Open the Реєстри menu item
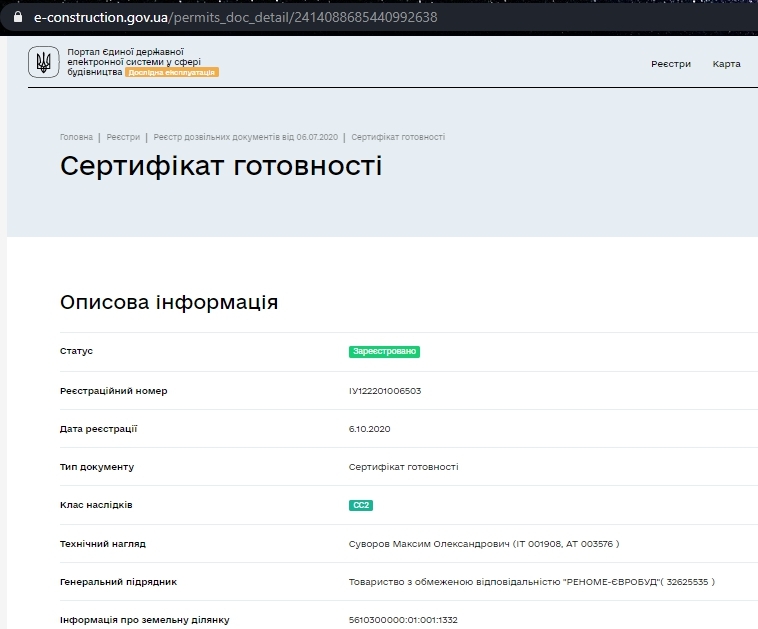Viewport: 758px width, 629px height. [671, 64]
